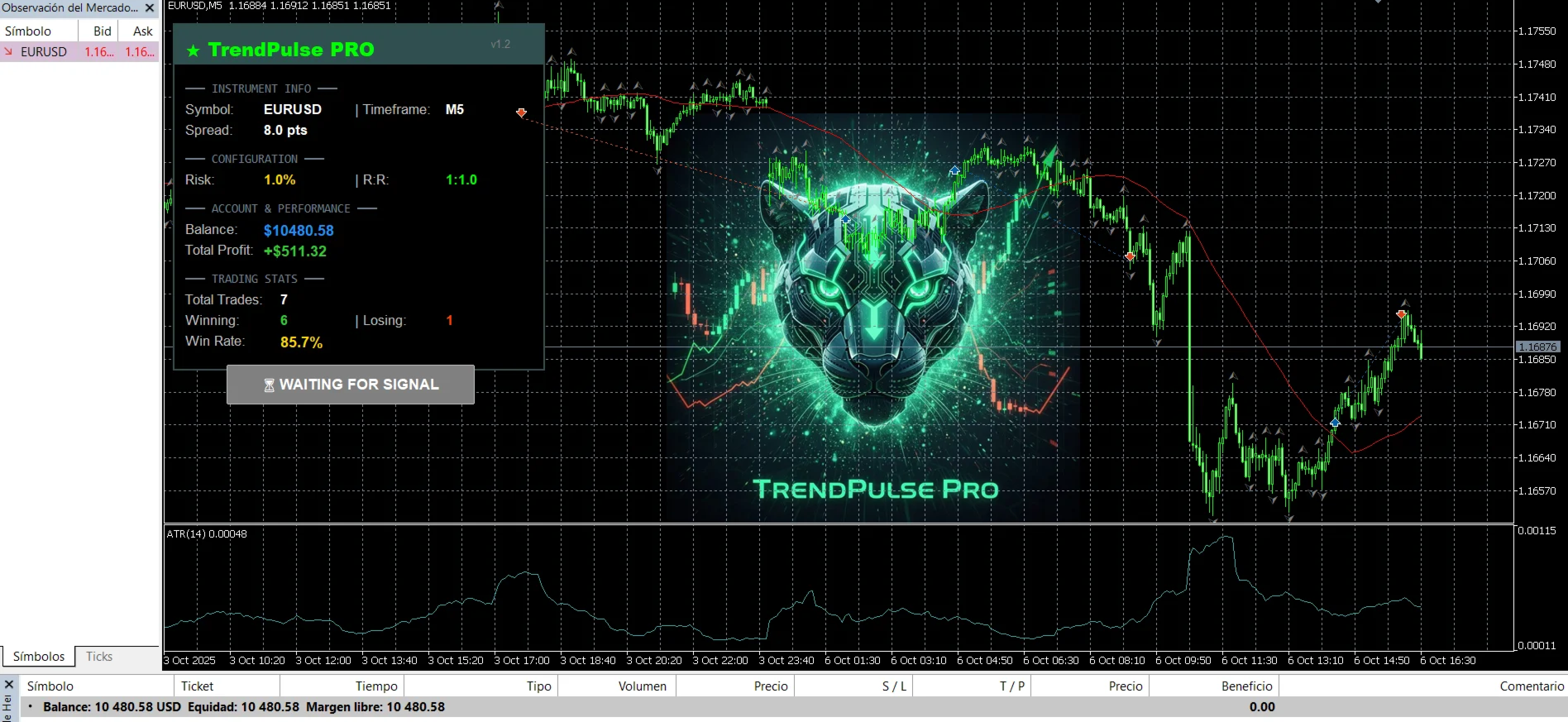Click the Total Trades value 7
The image size is (1568, 722).
coord(284,299)
